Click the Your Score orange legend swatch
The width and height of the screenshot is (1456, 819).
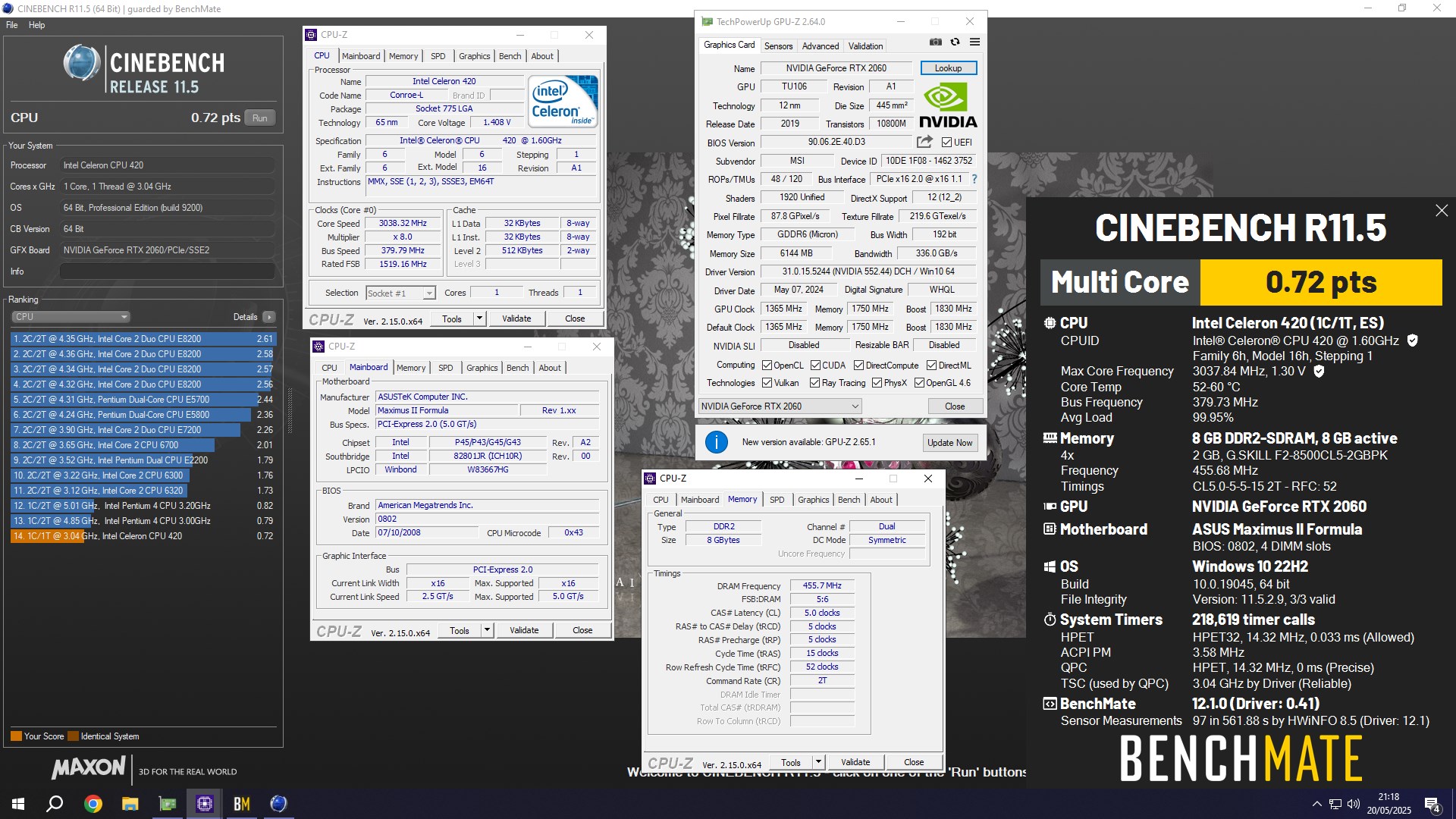coord(16,736)
